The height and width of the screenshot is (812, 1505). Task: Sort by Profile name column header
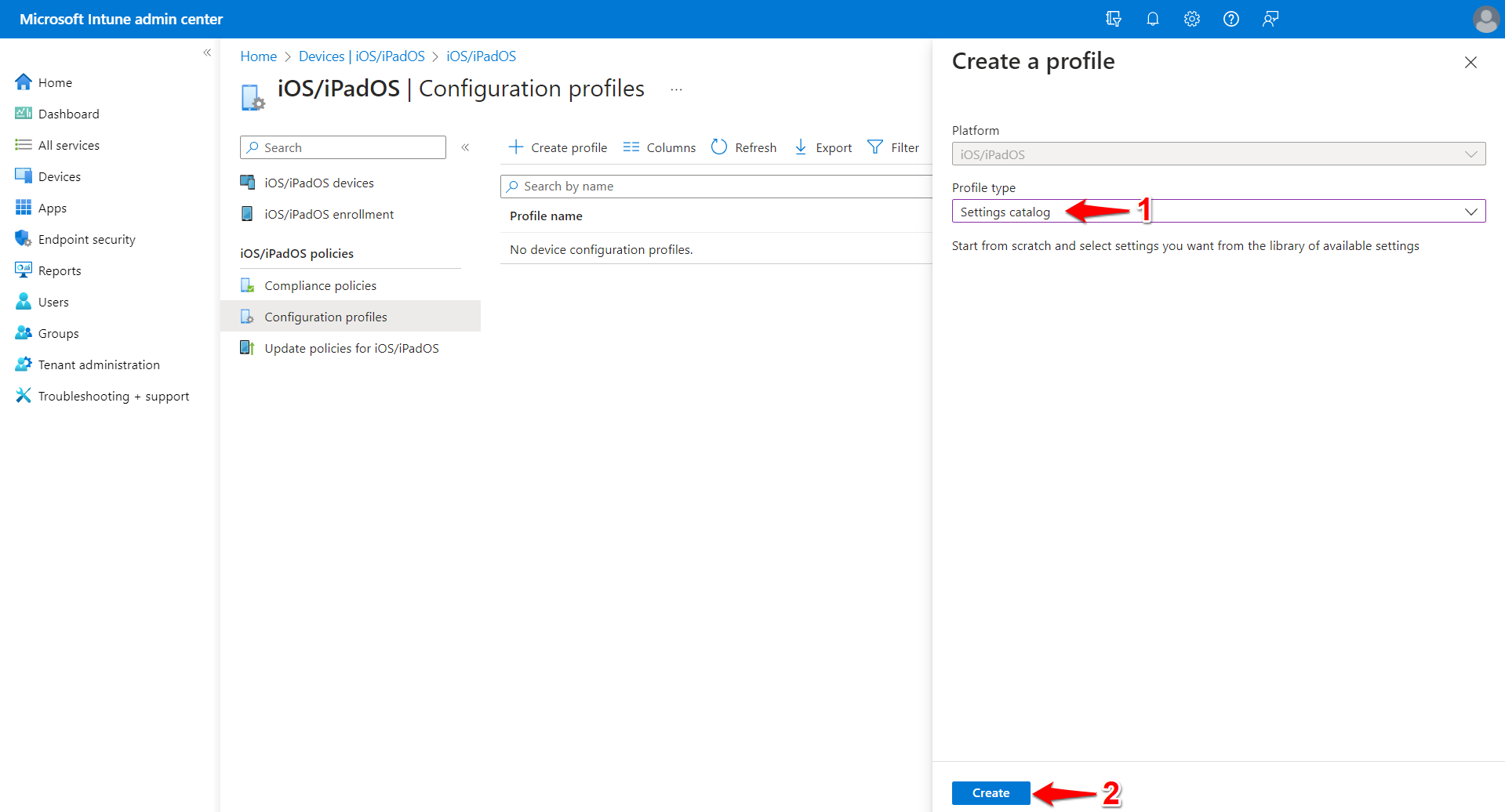tap(546, 216)
